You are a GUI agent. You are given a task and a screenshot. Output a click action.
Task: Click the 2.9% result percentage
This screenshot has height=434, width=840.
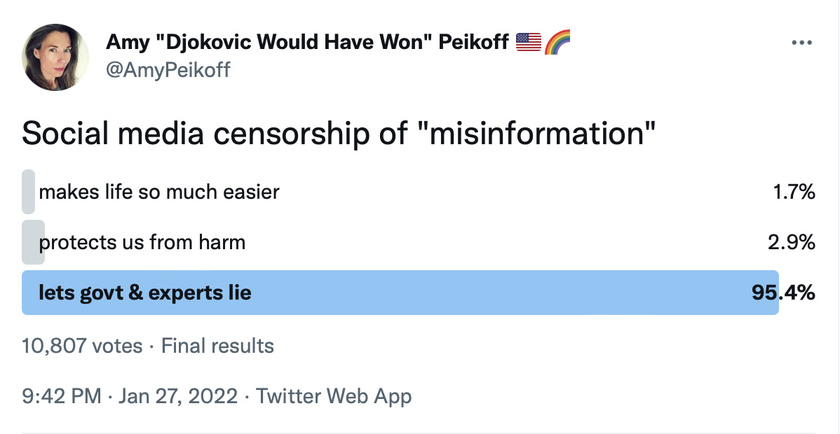pos(791,242)
